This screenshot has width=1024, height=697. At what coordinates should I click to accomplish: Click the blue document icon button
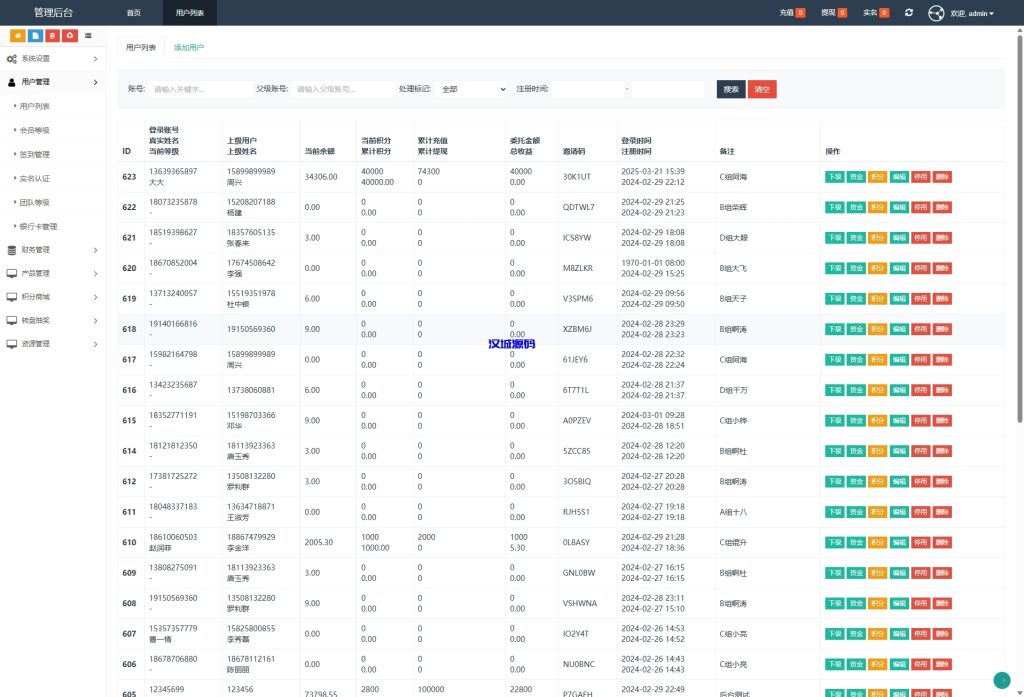[35, 36]
